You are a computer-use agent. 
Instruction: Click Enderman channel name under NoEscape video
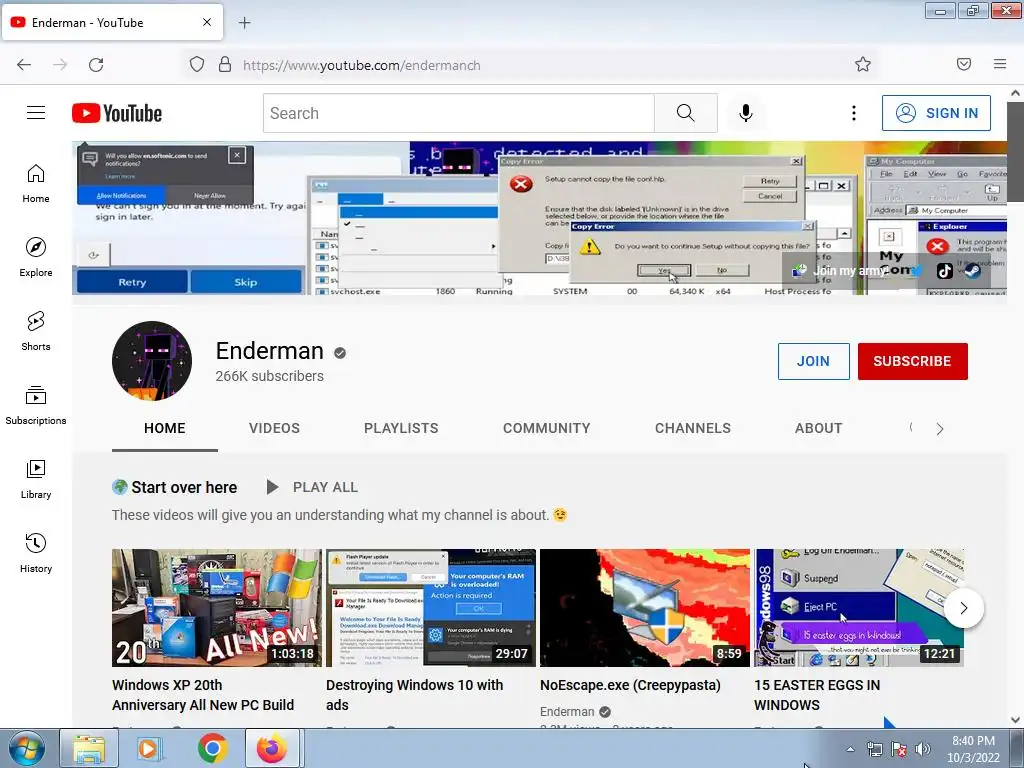coord(567,712)
